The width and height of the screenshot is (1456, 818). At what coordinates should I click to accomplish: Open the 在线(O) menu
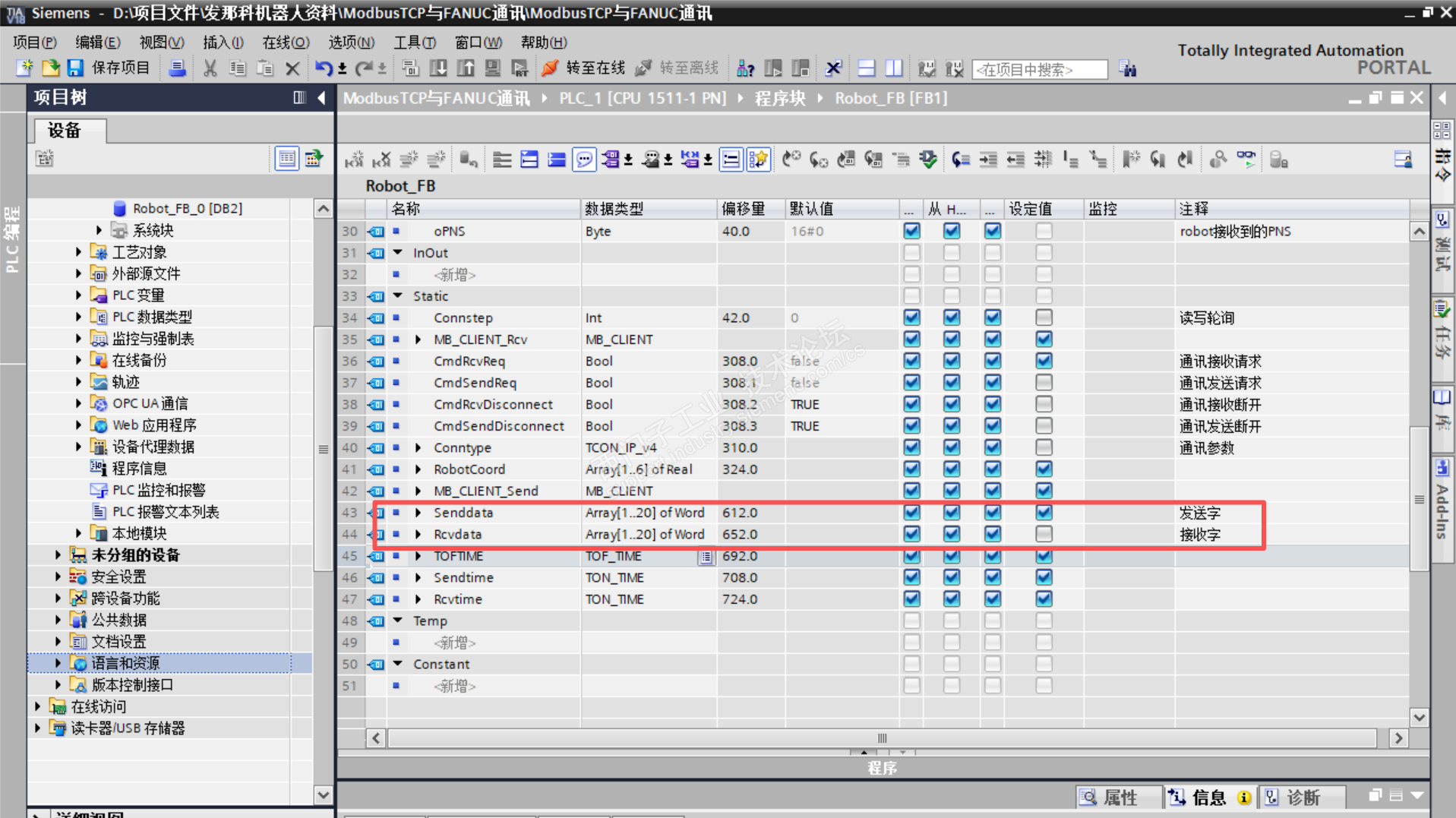pyautogui.click(x=286, y=43)
